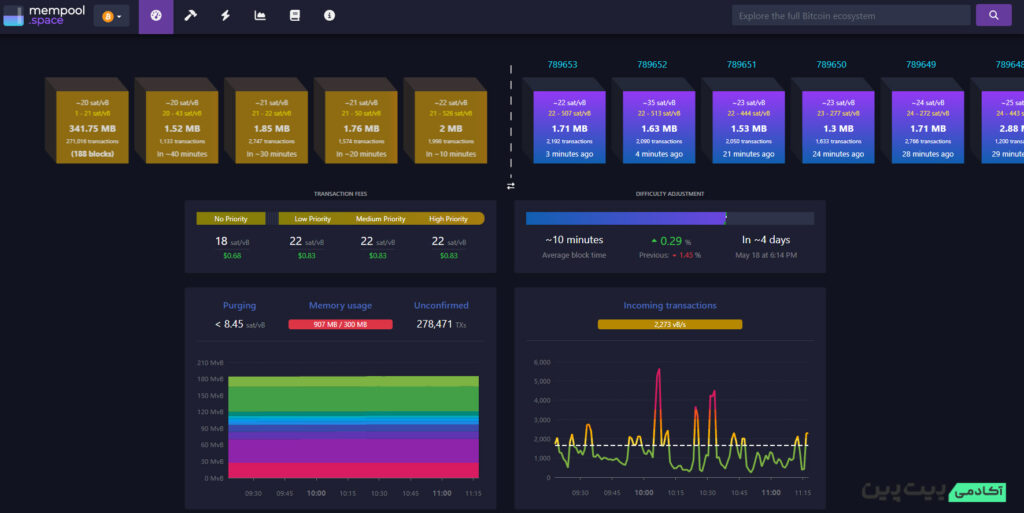Image resolution: width=1024 pixels, height=513 pixels.
Task: Click the Low Priority fee label
Action: tap(312, 219)
